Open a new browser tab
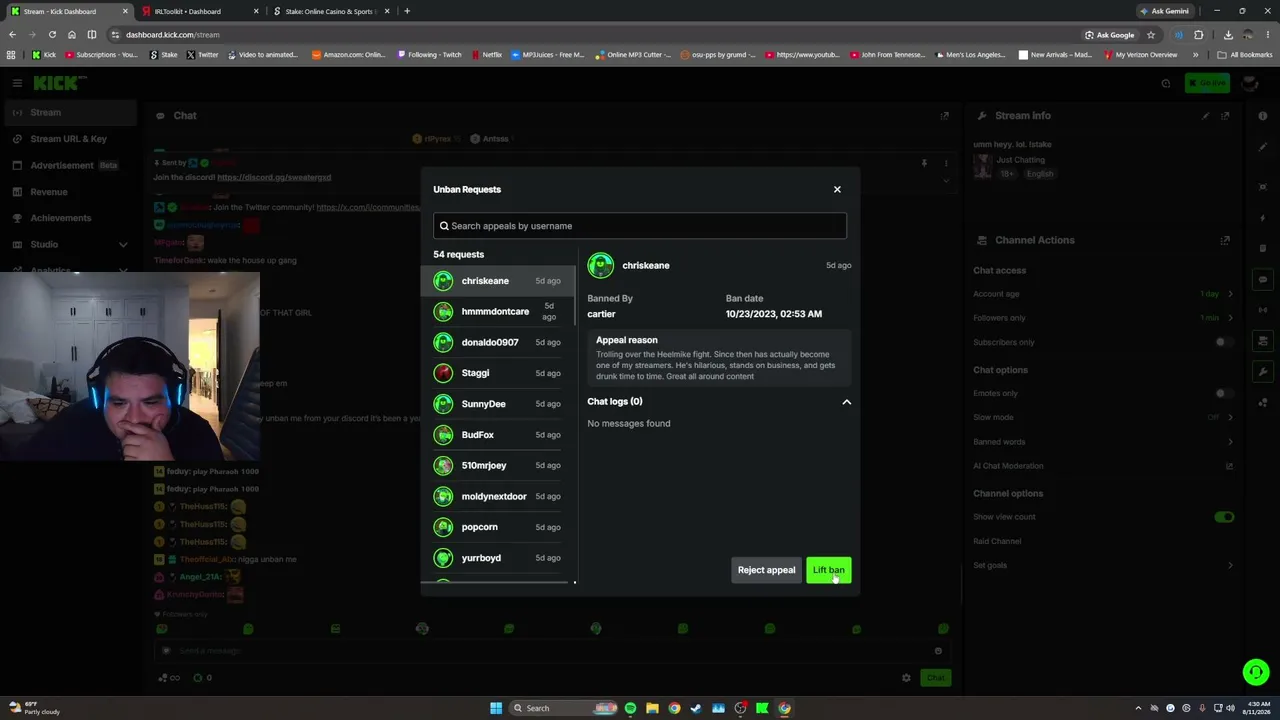Image resolution: width=1280 pixels, height=720 pixels. tap(407, 11)
